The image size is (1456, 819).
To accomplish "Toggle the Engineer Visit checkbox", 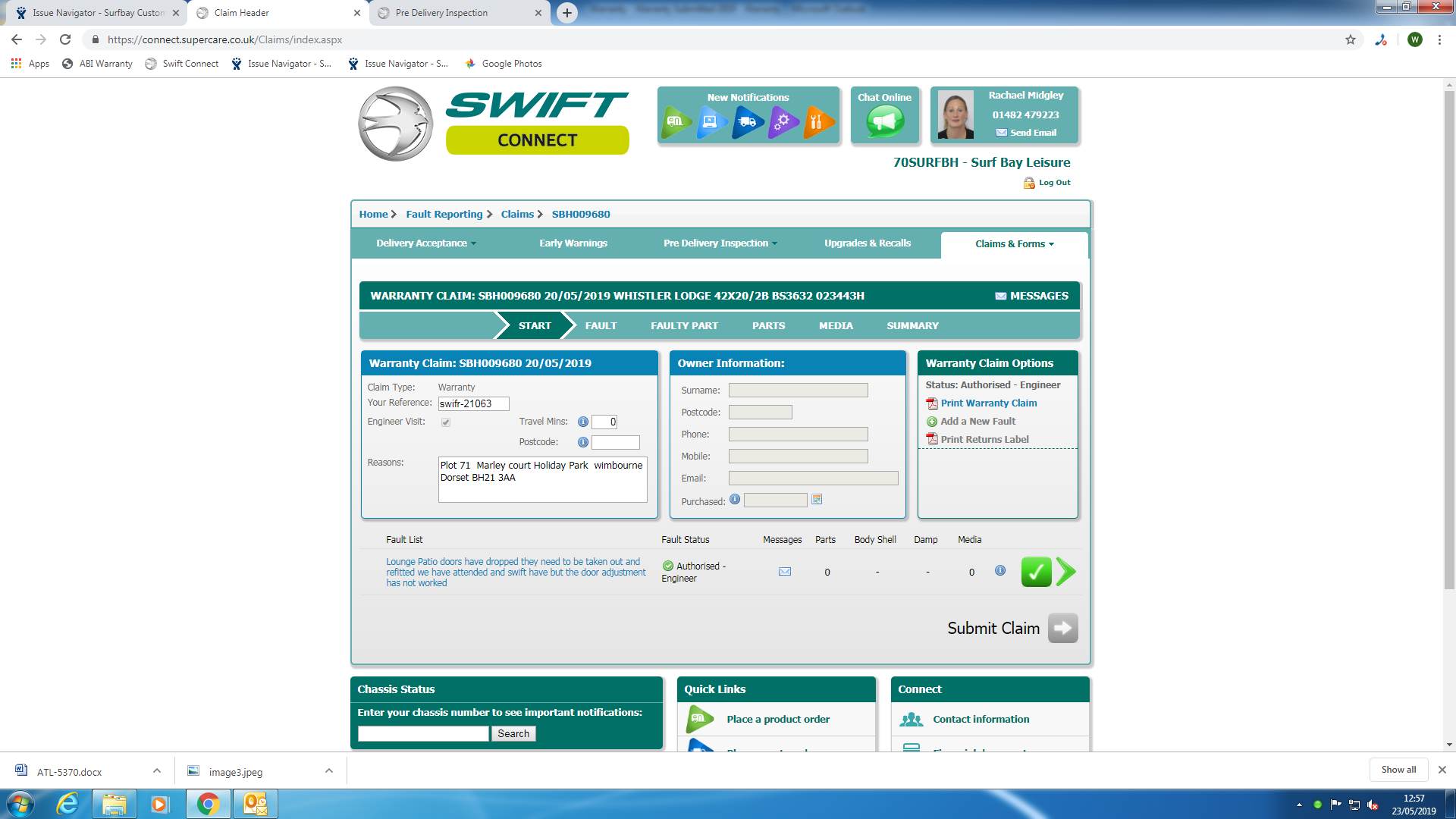I will point(446,422).
